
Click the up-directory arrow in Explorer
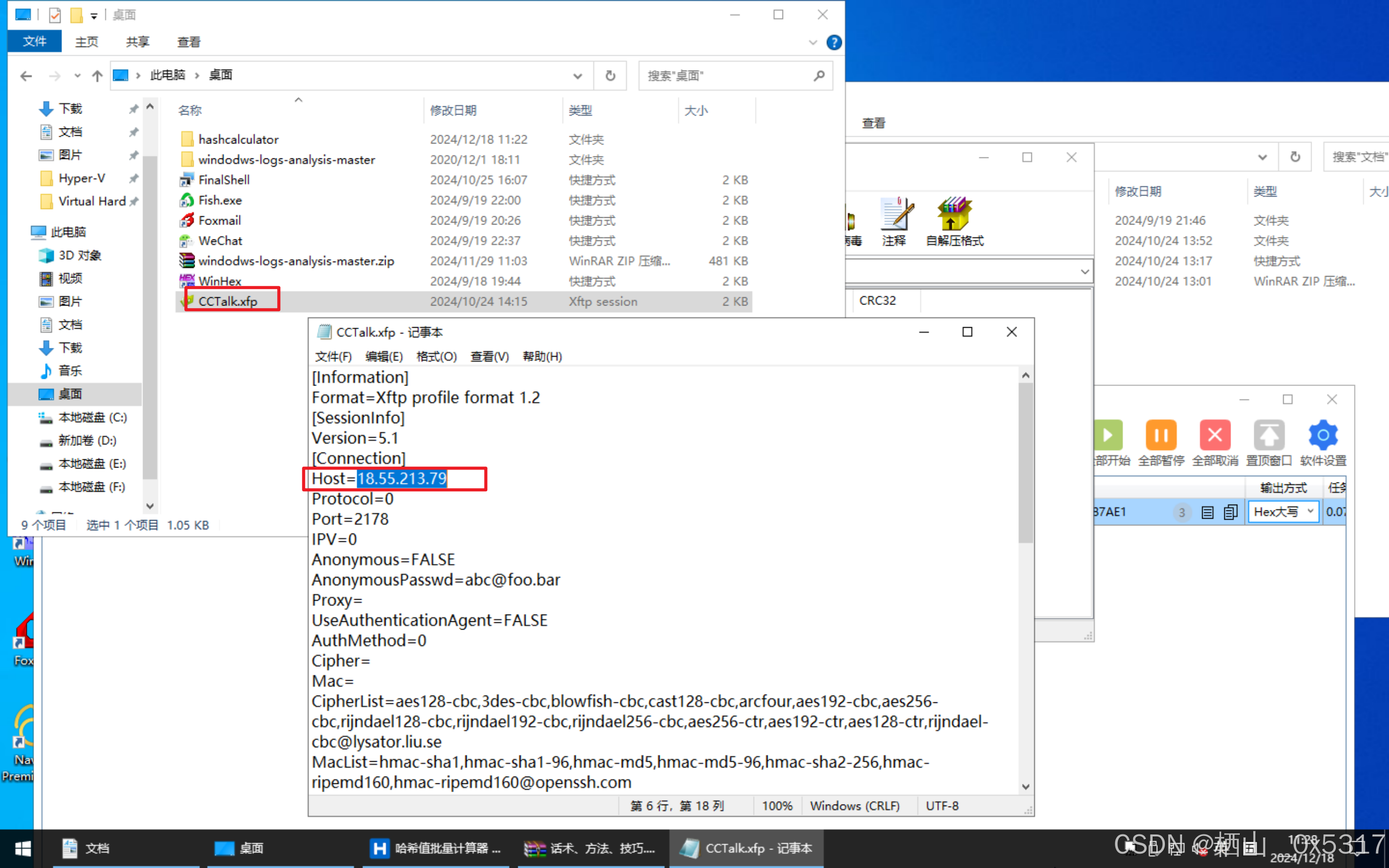[x=97, y=76]
